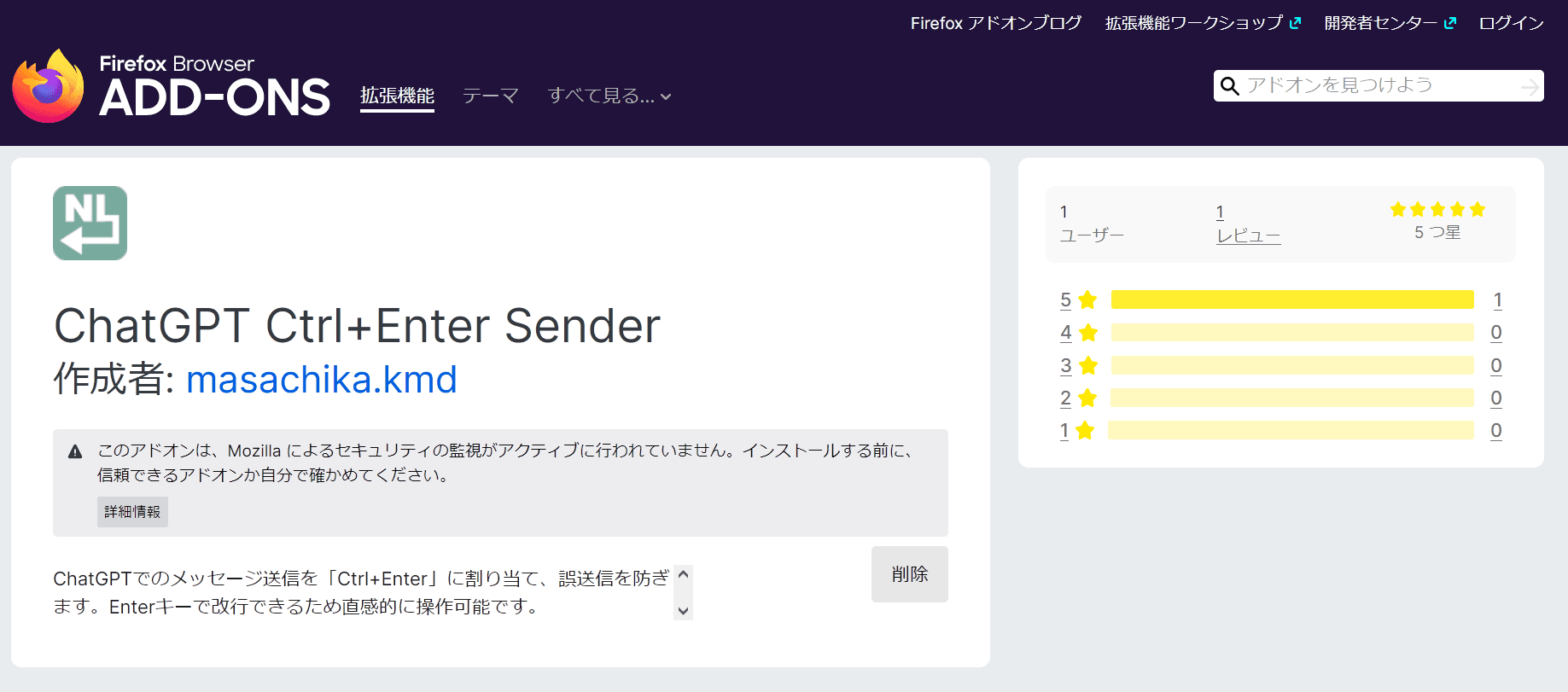Click the count 0 for 1-star reviews
The height and width of the screenshot is (692, 1568).
point(1496,431)
